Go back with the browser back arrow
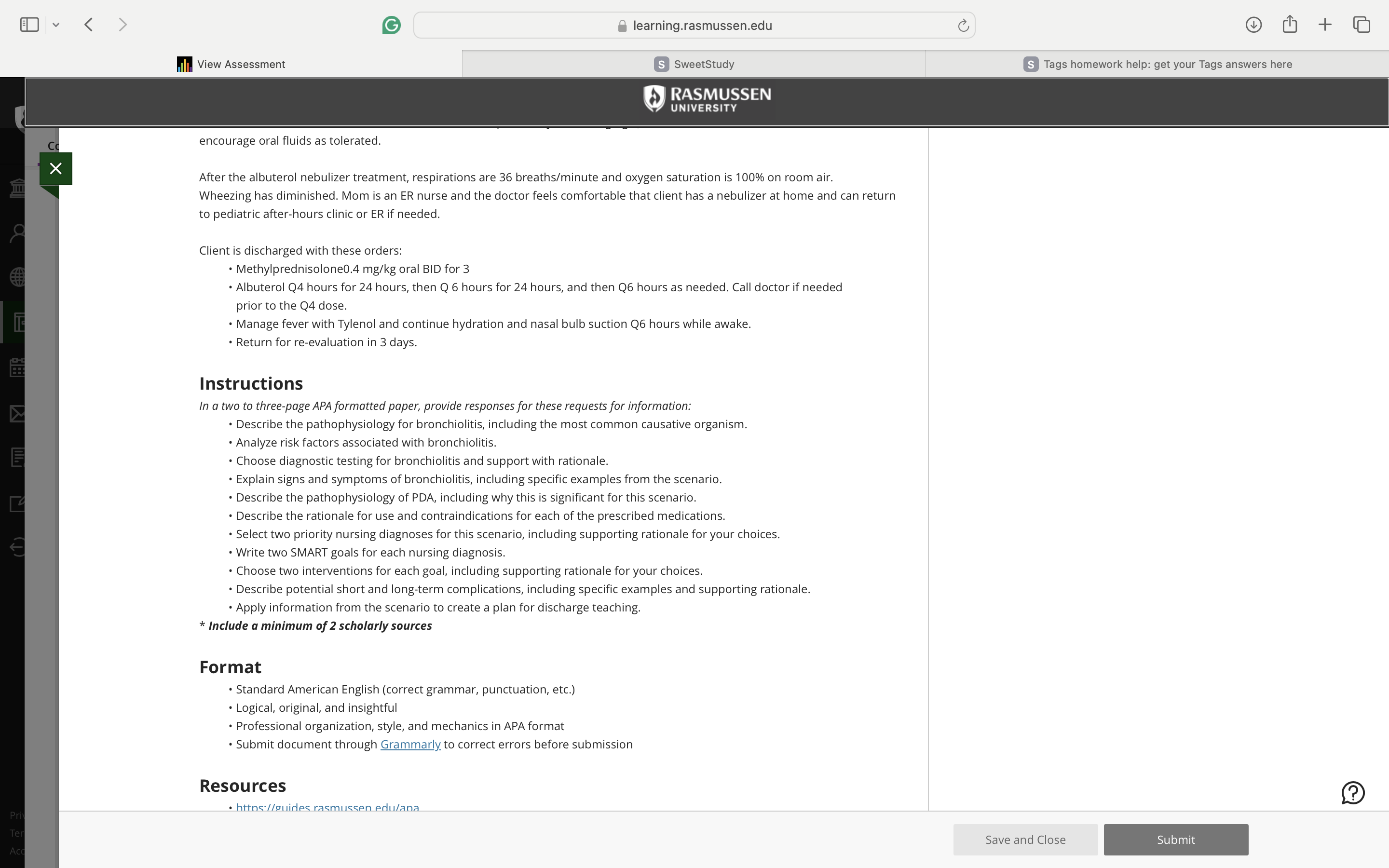The width and height of the screenshot is (1389, 868). click(88, 25)
